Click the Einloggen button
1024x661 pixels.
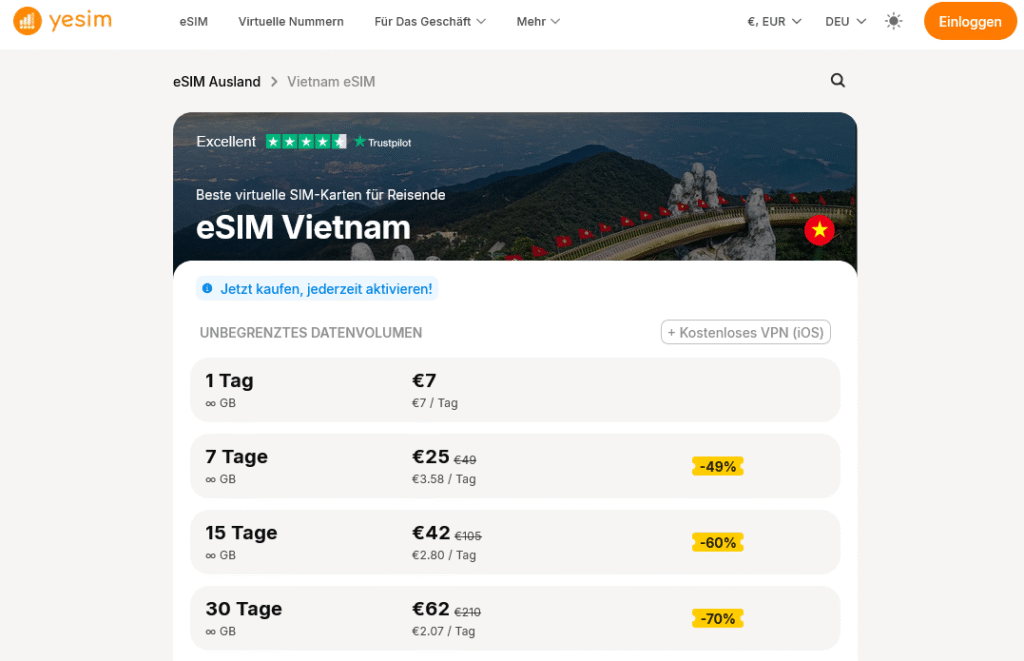coord(970,20)
